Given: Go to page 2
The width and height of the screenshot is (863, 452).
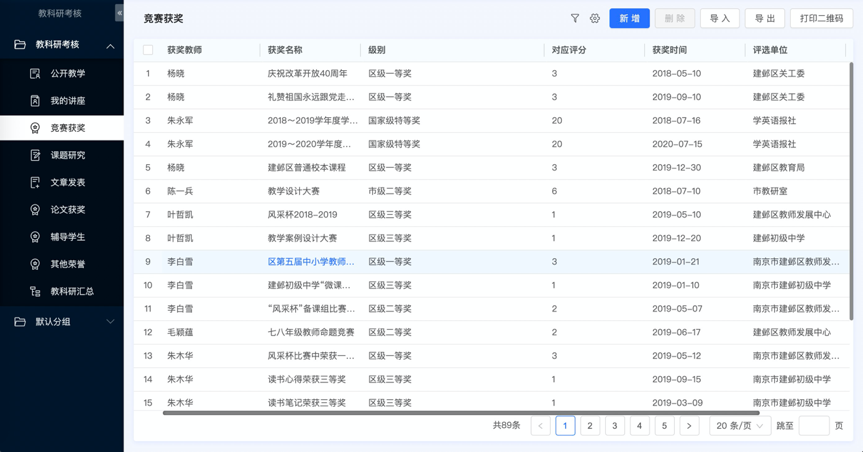Looking at the screenshot, I should coord(590,426).
